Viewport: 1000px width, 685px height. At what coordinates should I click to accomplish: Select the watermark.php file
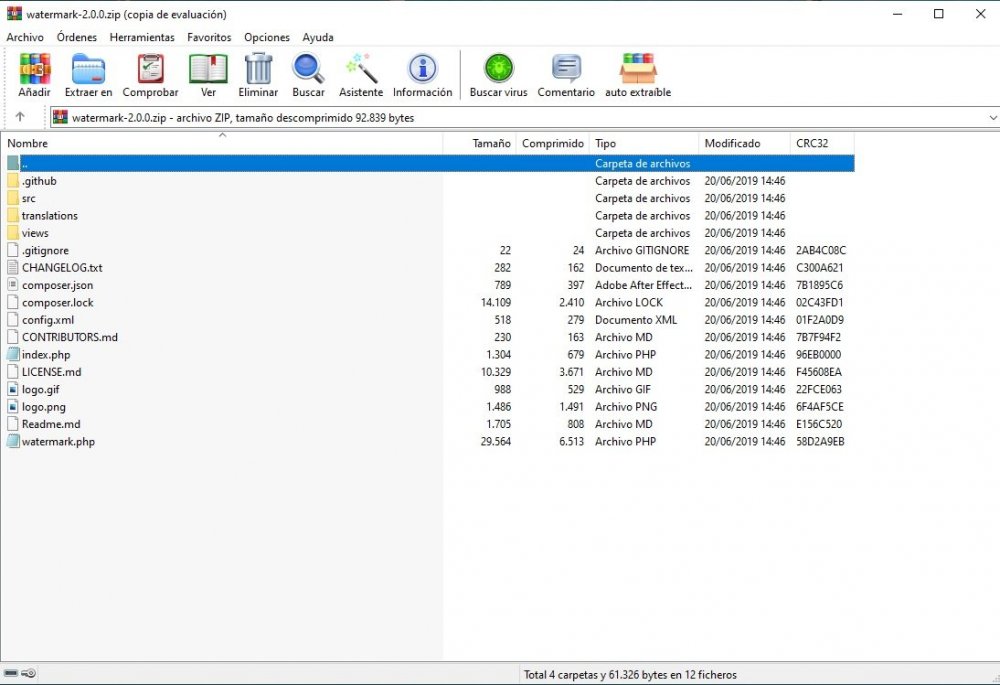(x=58, y=441)
